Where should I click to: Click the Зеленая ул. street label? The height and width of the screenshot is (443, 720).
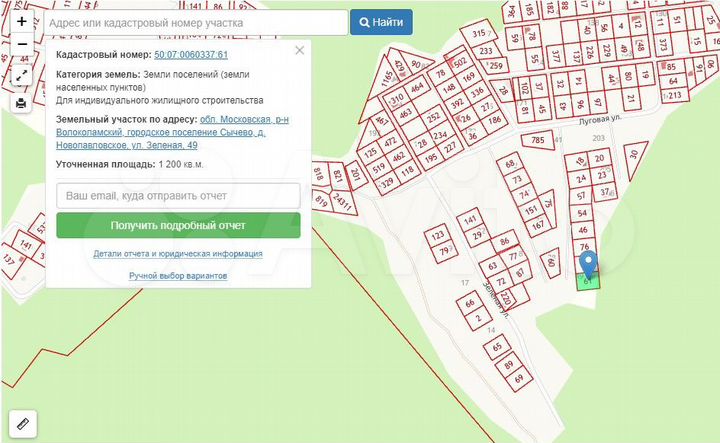[495, 300]
